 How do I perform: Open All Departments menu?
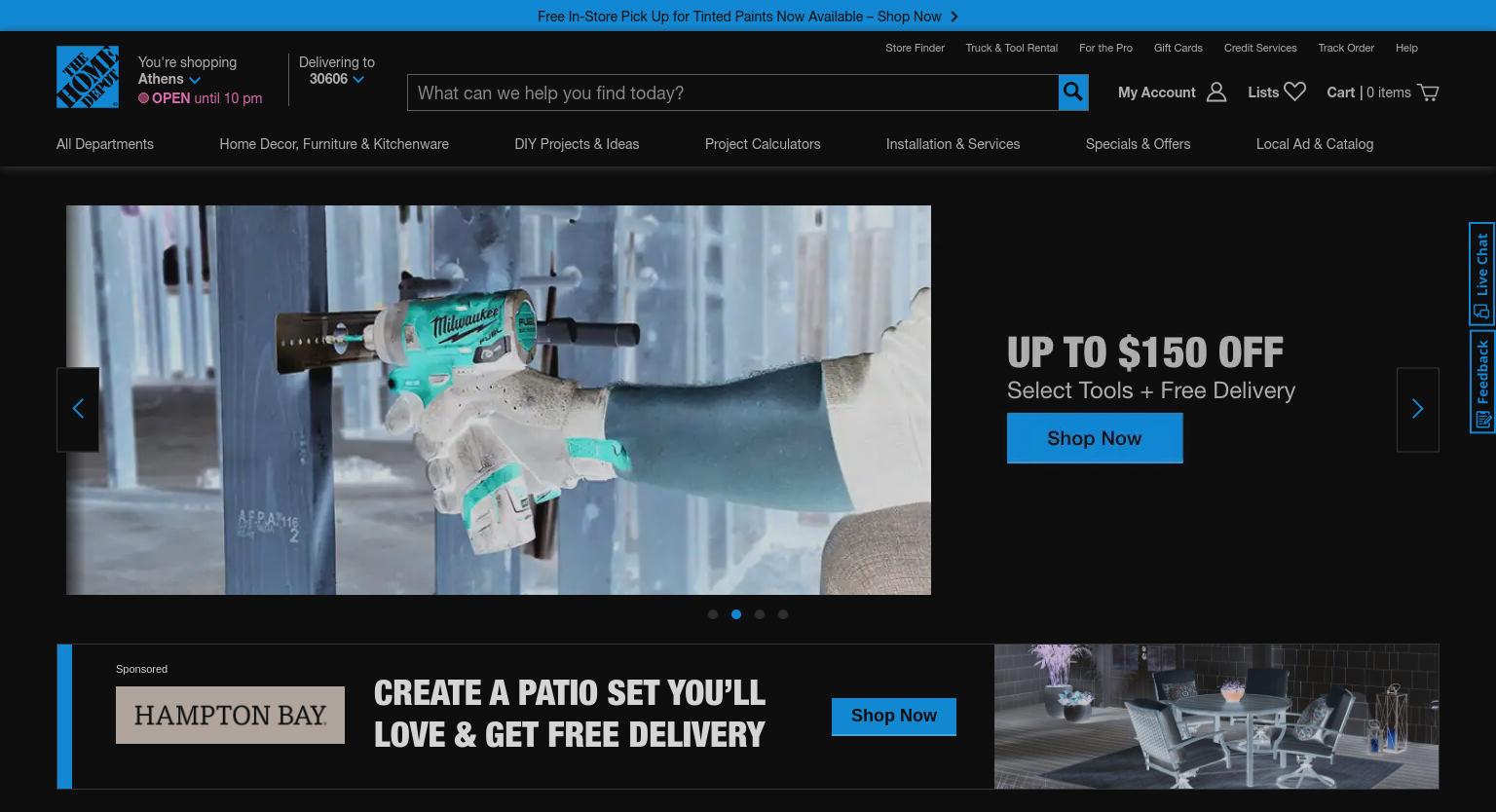(x=105, y=144)
